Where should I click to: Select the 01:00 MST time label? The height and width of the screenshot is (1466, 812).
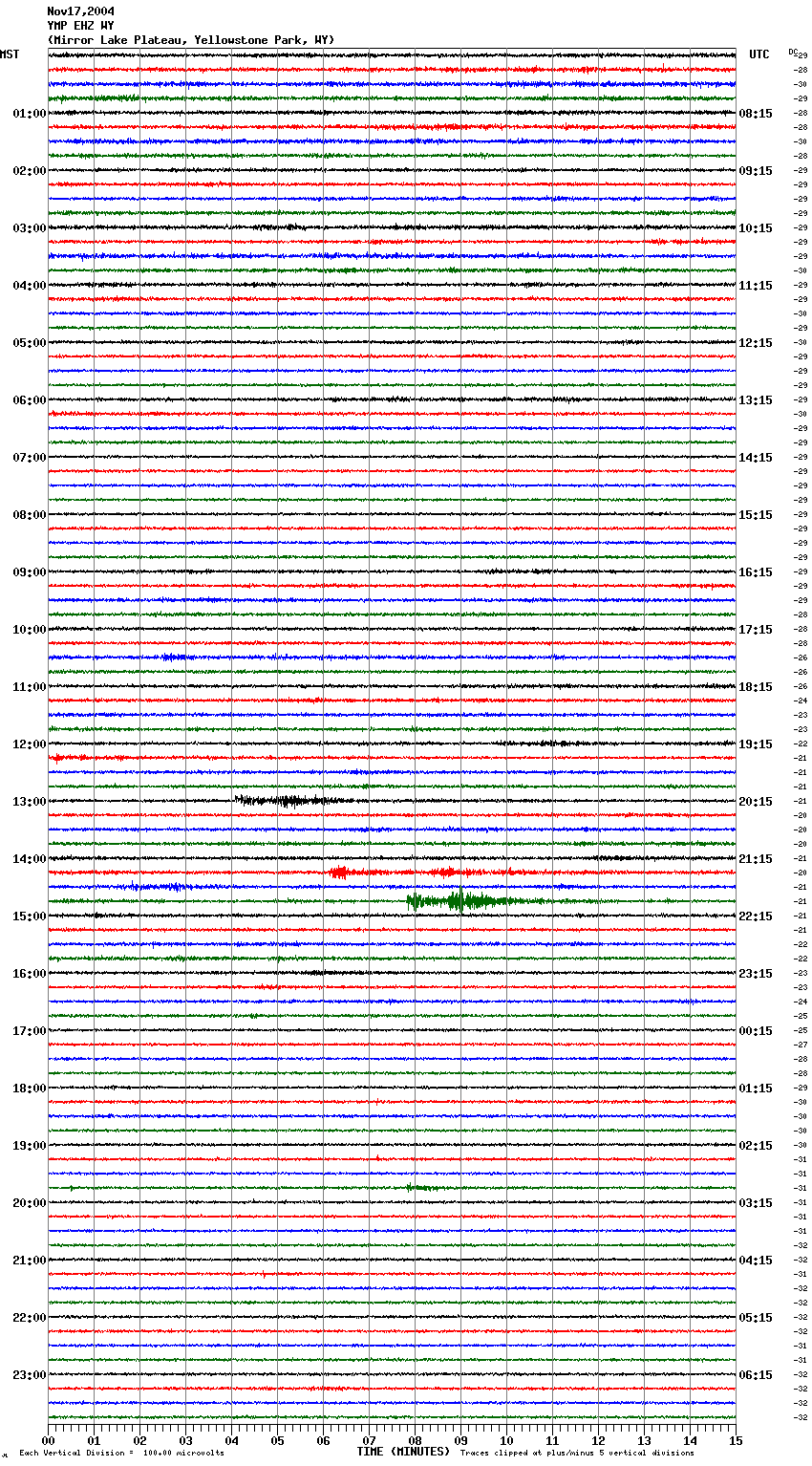click(x=30, y=114)
